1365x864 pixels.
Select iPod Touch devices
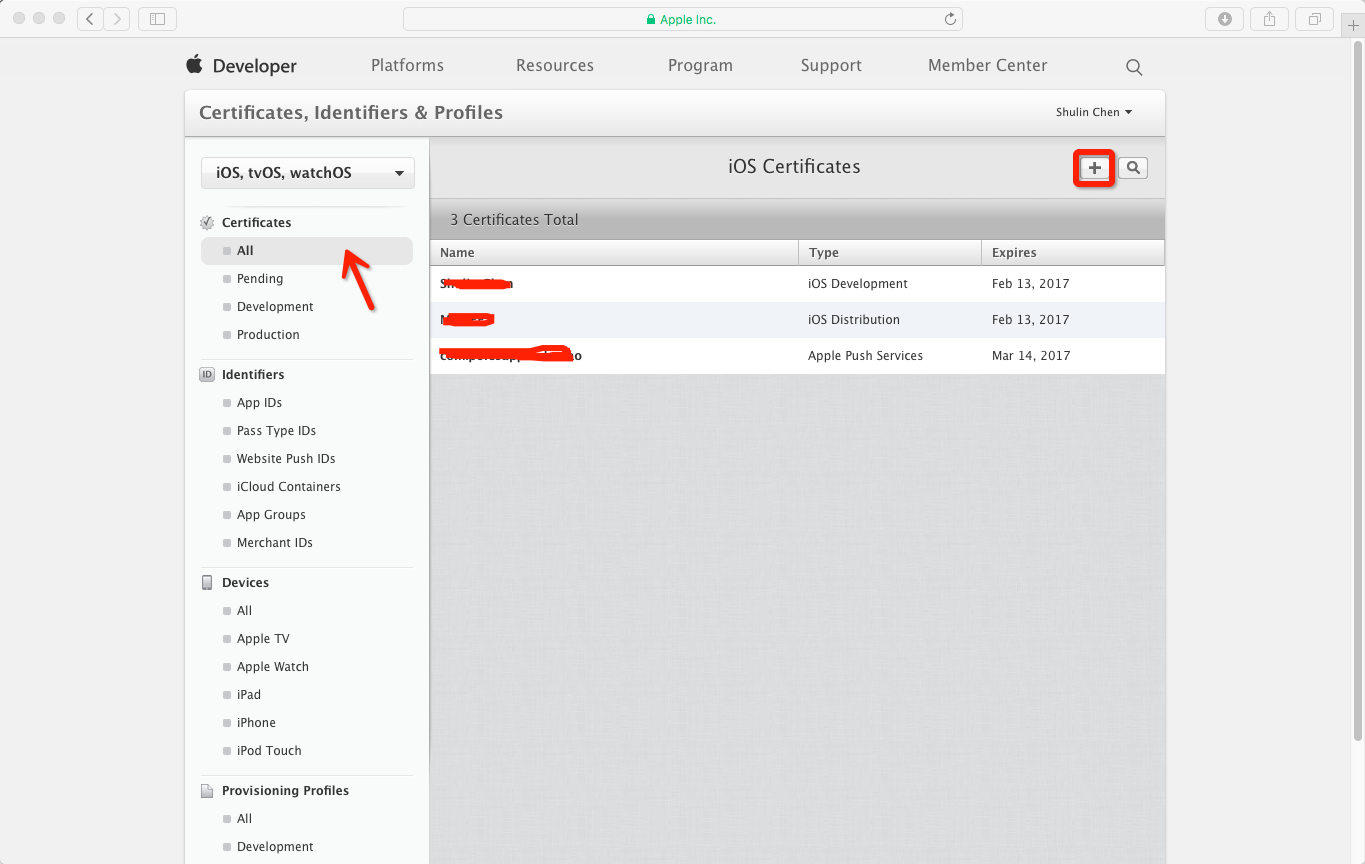pyautogui.click(x=269, y=751)
